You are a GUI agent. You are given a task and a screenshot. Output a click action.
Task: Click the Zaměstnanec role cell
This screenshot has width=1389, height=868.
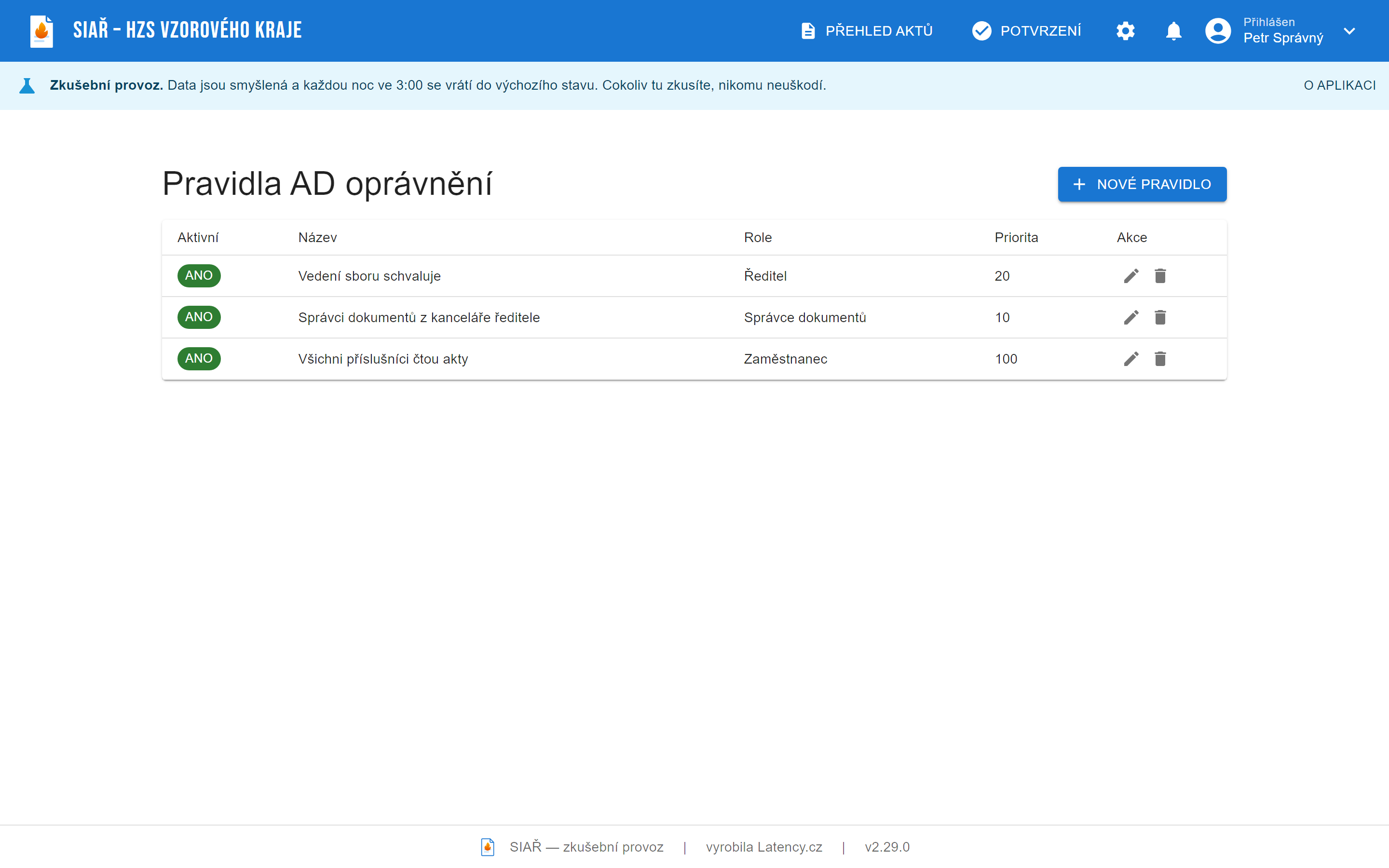pos(785,359)
